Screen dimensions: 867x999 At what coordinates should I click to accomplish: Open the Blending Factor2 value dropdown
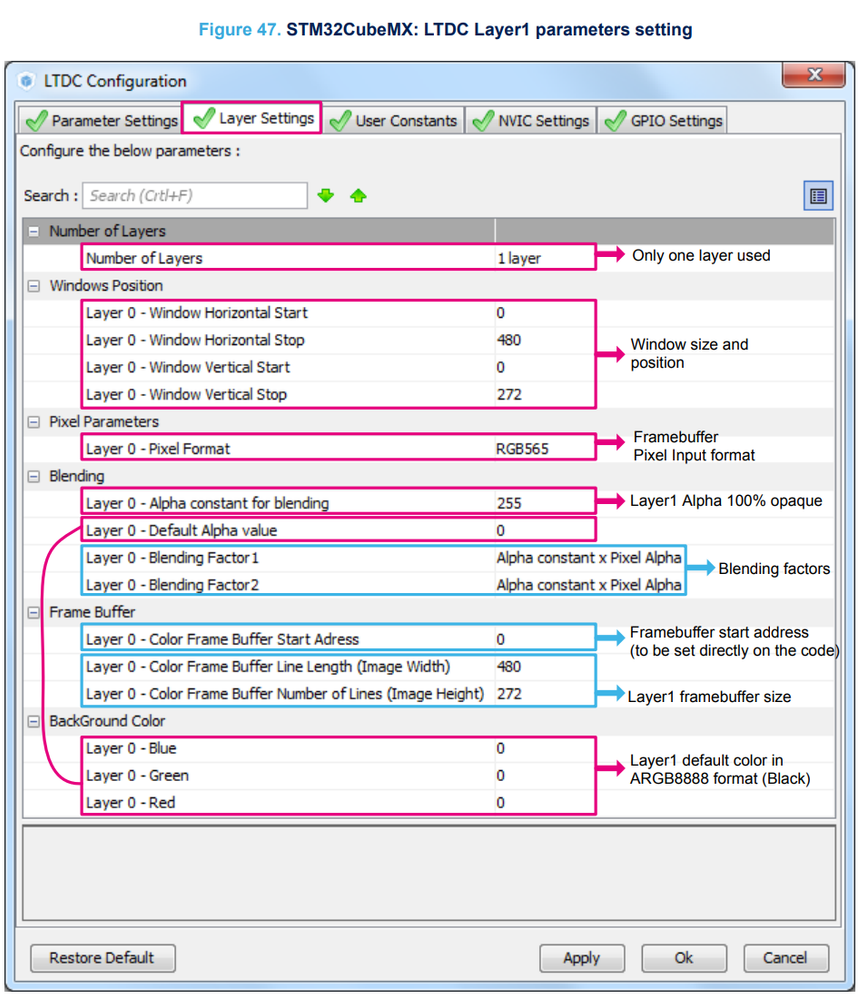(x=589, y=585)
